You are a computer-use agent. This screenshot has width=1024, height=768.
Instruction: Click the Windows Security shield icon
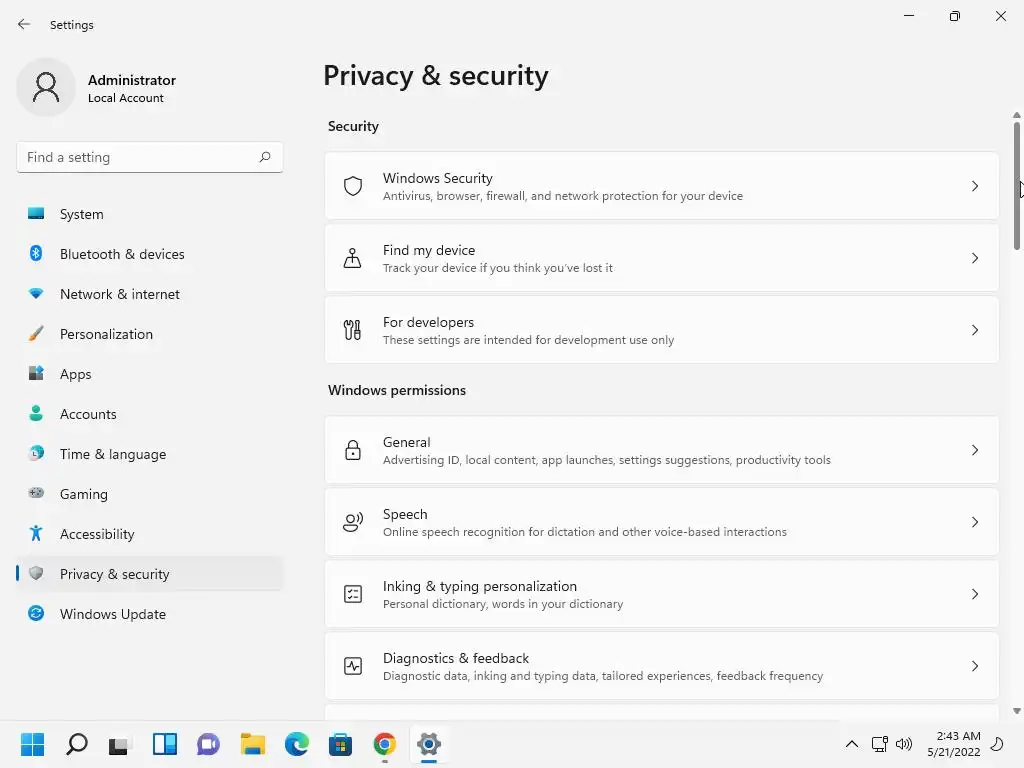[352, 186]
